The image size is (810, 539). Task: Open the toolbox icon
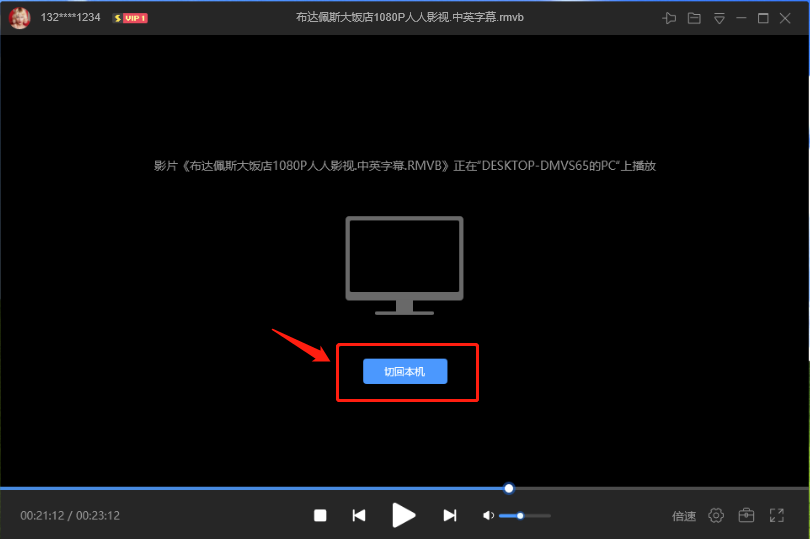tap(746, 515)
